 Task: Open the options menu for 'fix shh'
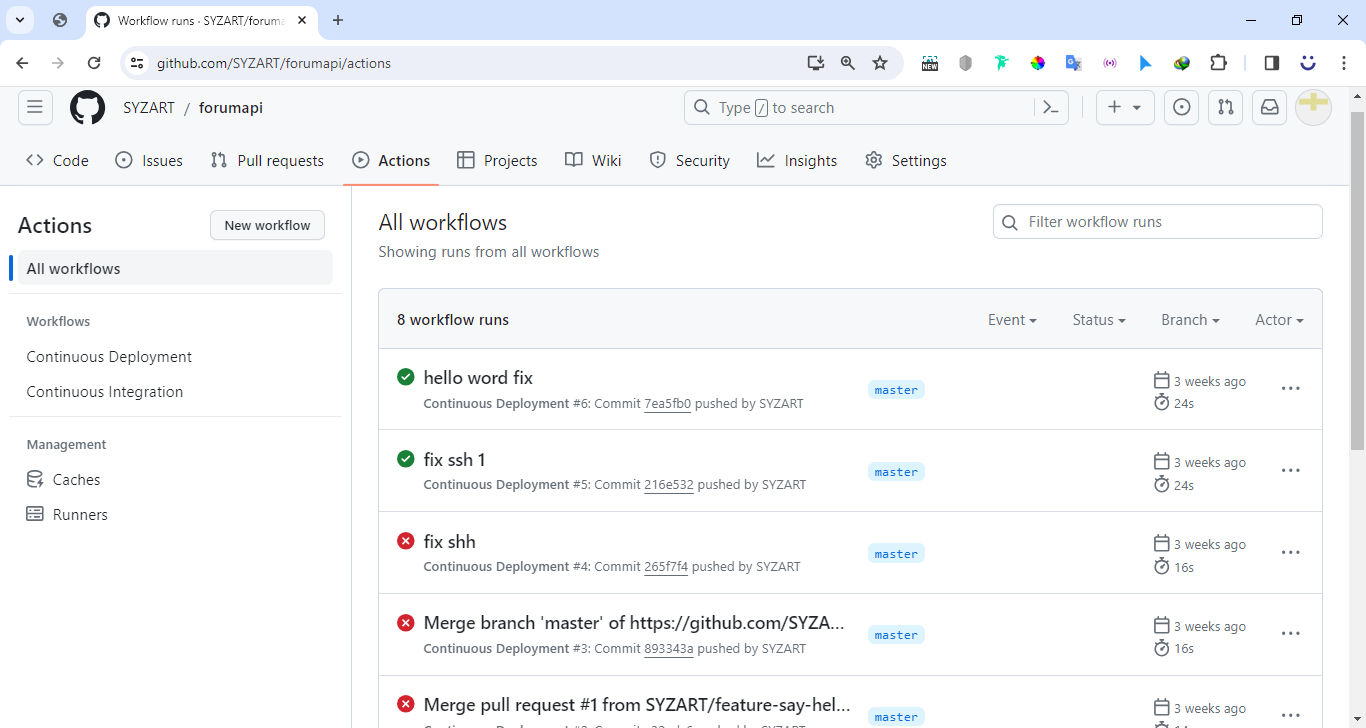click(x=1291, y=553)
